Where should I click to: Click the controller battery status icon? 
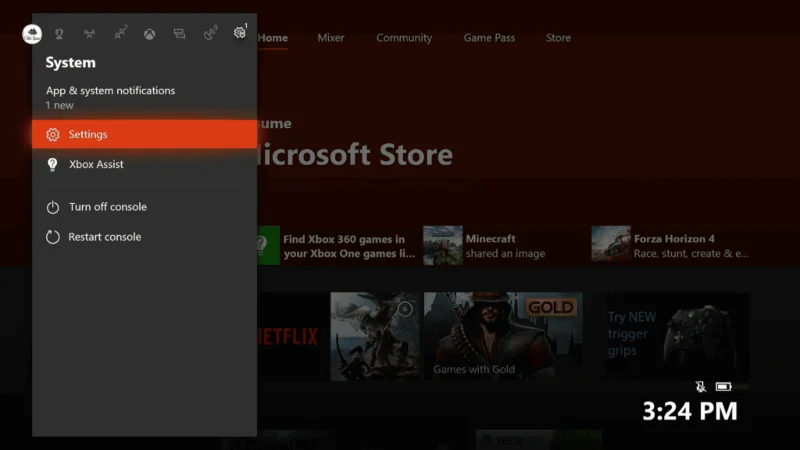pos(723,387)
